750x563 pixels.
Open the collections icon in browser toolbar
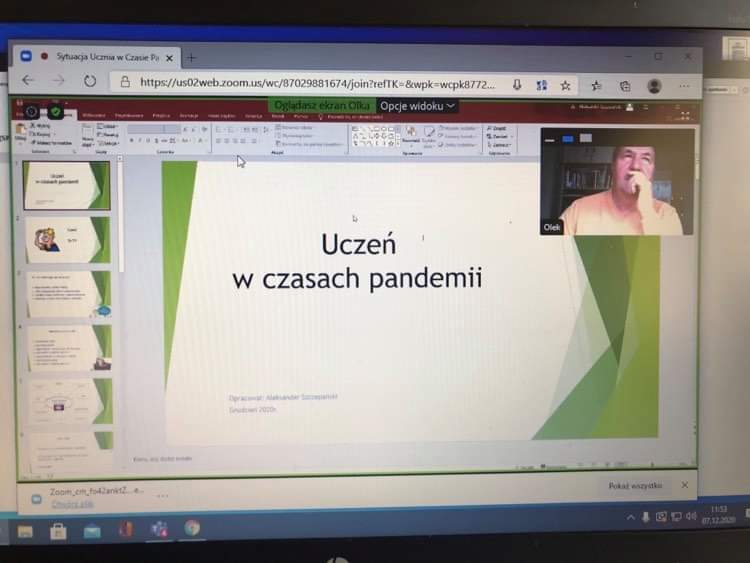point(625,87)
